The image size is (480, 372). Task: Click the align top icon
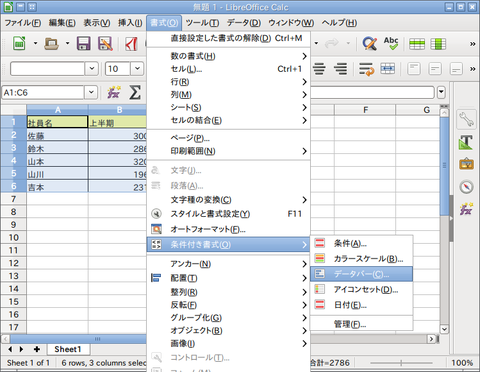click(414, 69)
